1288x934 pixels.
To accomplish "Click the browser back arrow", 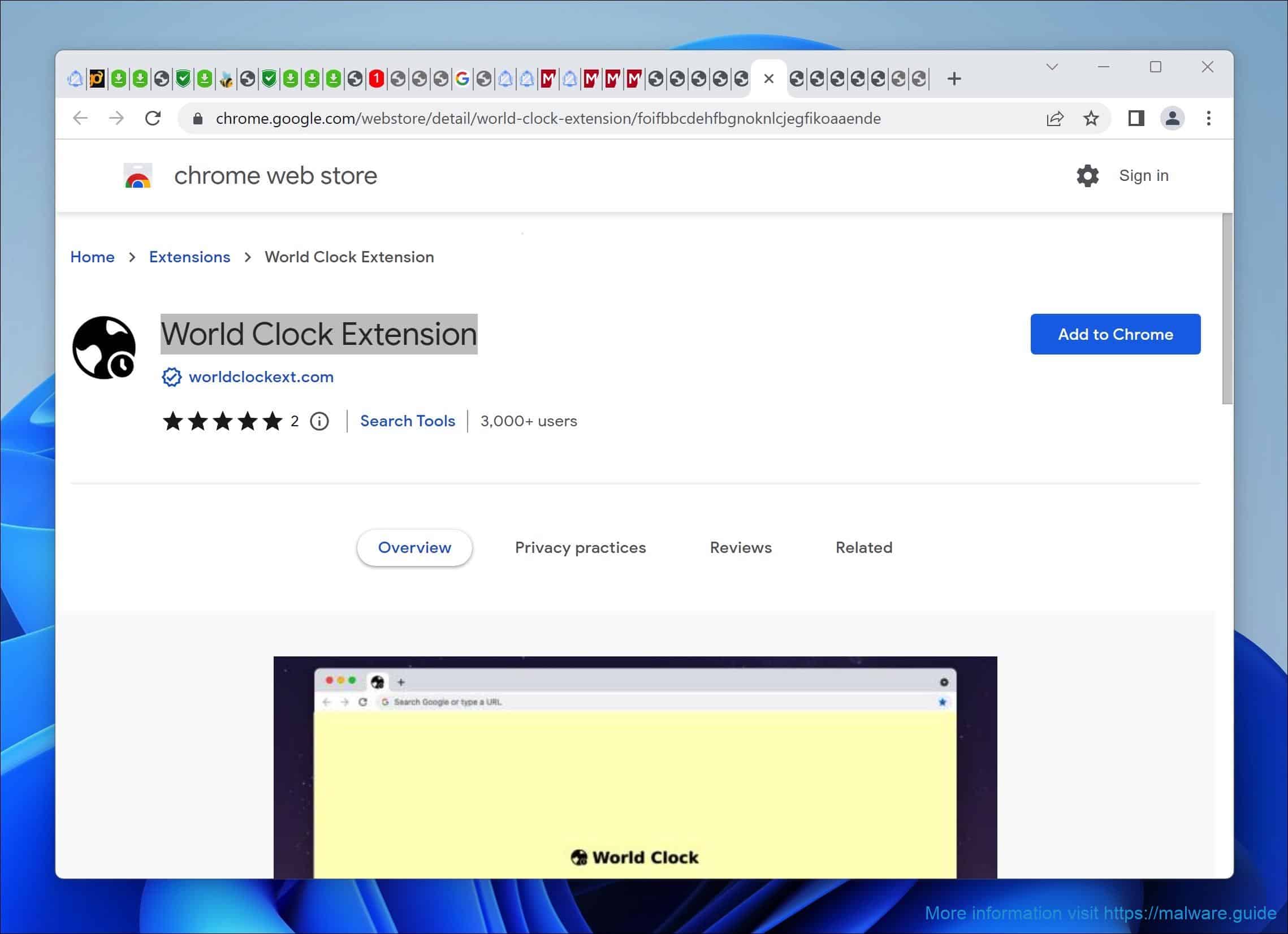I will pyautogui.click(x=81, y=118).
